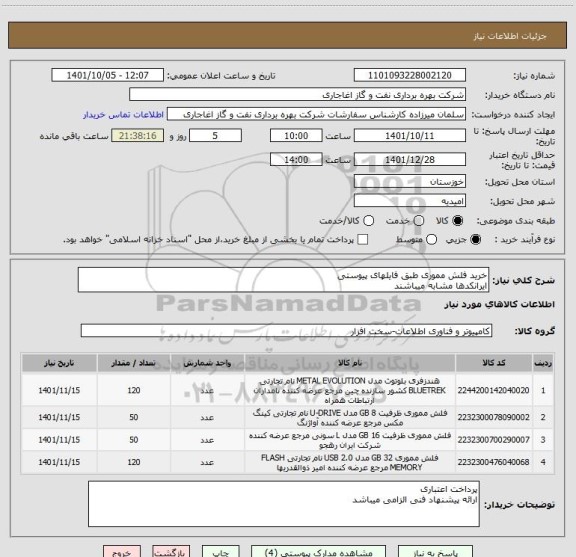Click the request creator field سلمان میرزاده
Screen dimensions: 576x557
pos(316,114)
